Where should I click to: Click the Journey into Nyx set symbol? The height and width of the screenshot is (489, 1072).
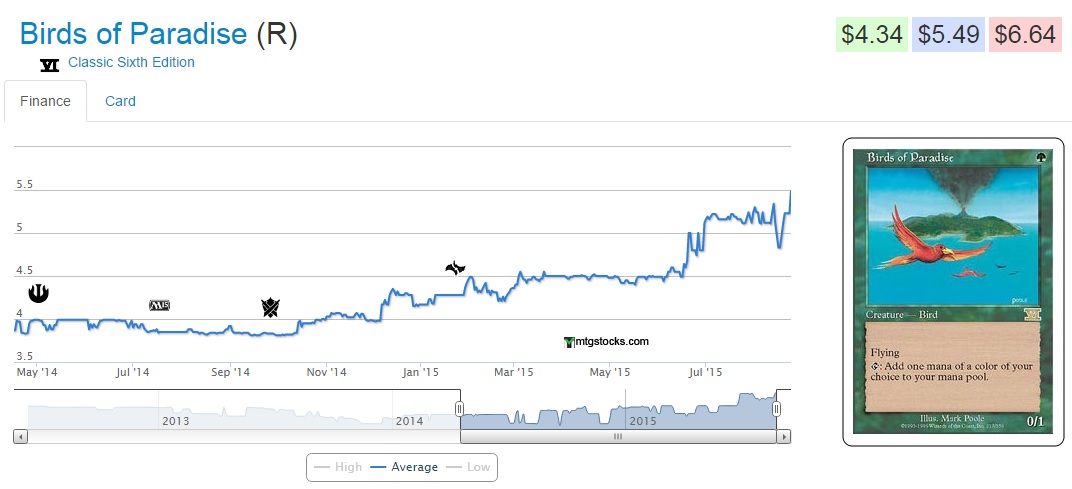pyautogui.click(x=38, y=292)
